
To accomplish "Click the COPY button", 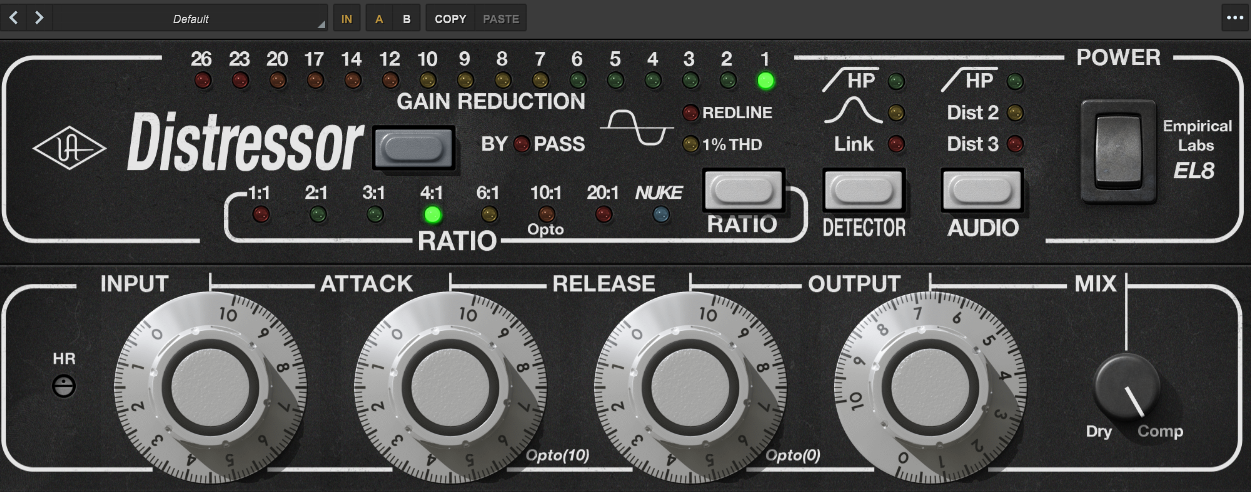I will [450, 19].
